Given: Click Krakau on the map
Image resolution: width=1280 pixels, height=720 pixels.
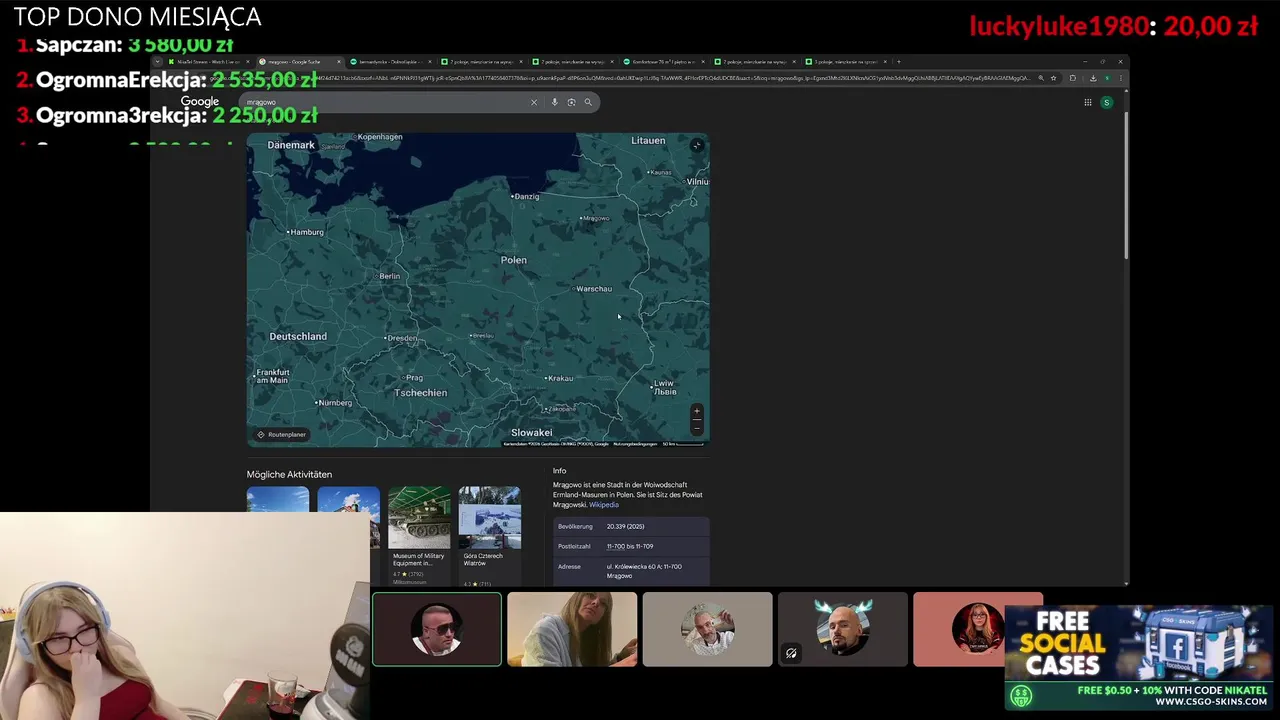Looking at the screenshot, I should [x=560, y=378].
